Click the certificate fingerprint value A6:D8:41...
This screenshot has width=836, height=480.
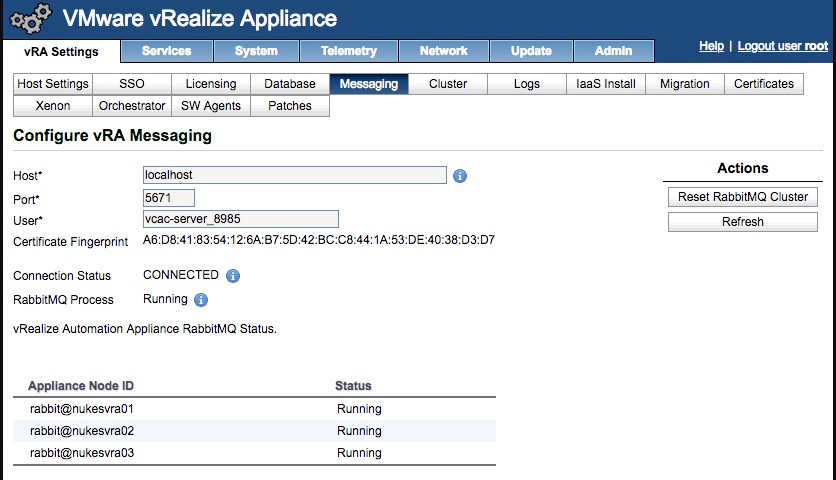click(x=319, y=240)
